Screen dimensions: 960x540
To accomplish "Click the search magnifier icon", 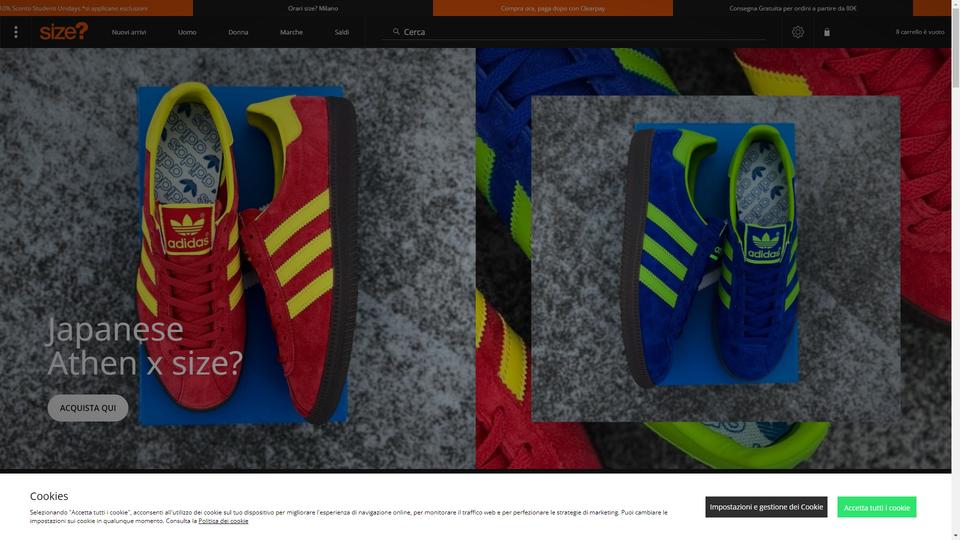I will (x=396, y=31).
